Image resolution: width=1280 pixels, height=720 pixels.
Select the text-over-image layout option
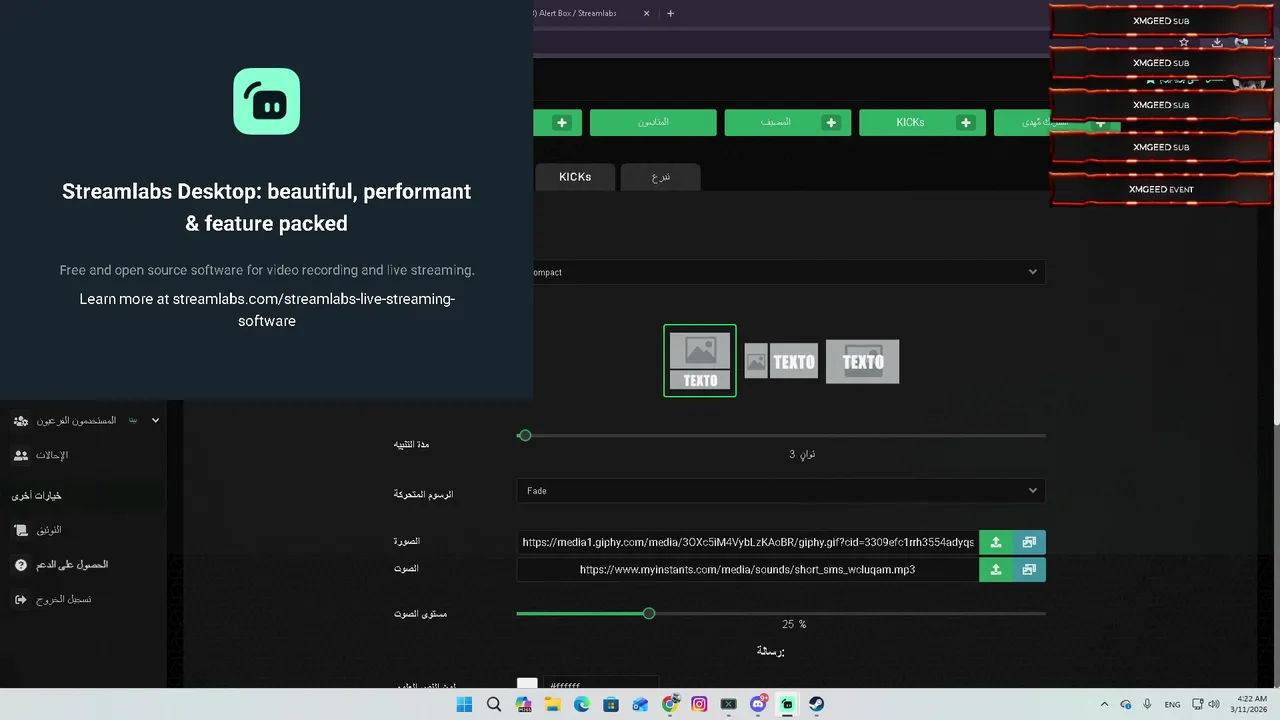point(862,362)
